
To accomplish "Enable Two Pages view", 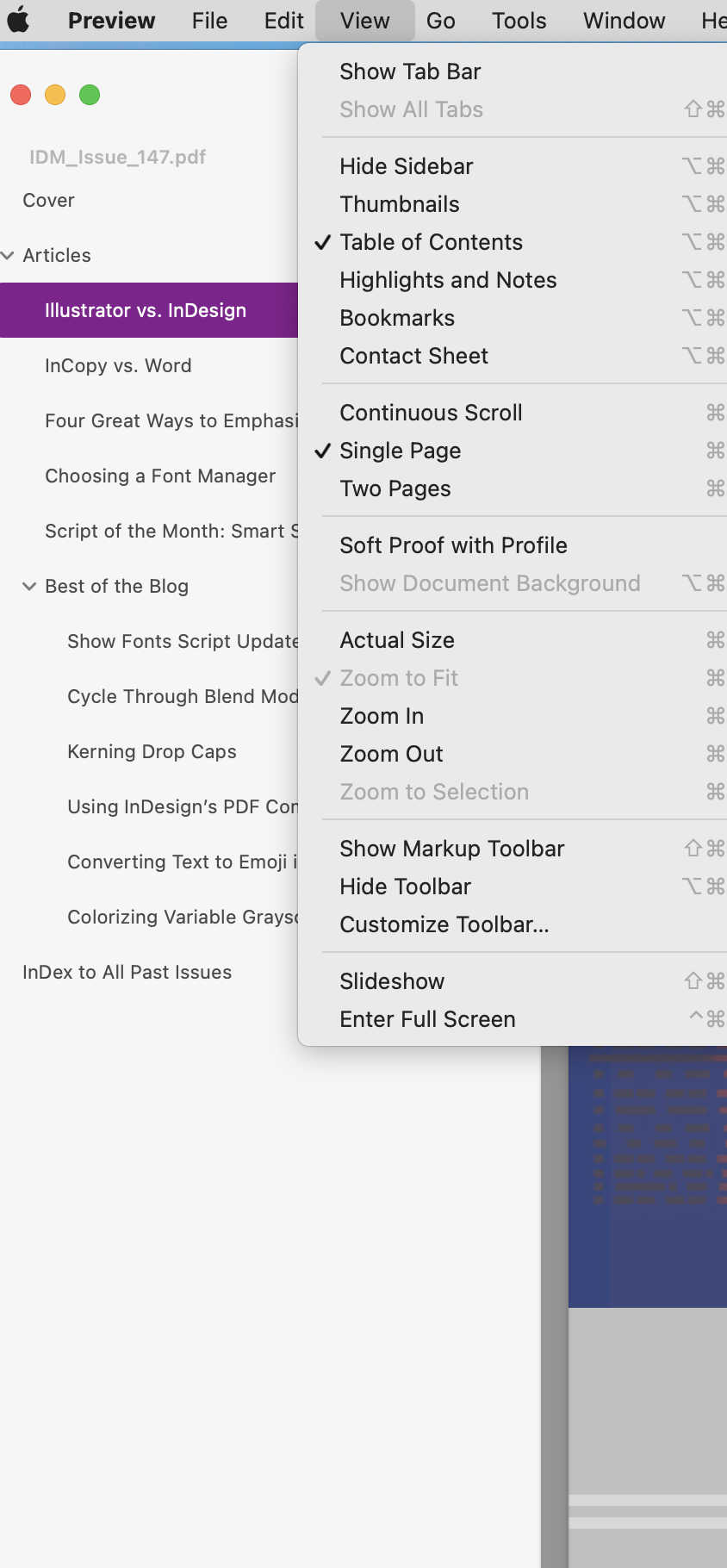I will click(395, 488).
